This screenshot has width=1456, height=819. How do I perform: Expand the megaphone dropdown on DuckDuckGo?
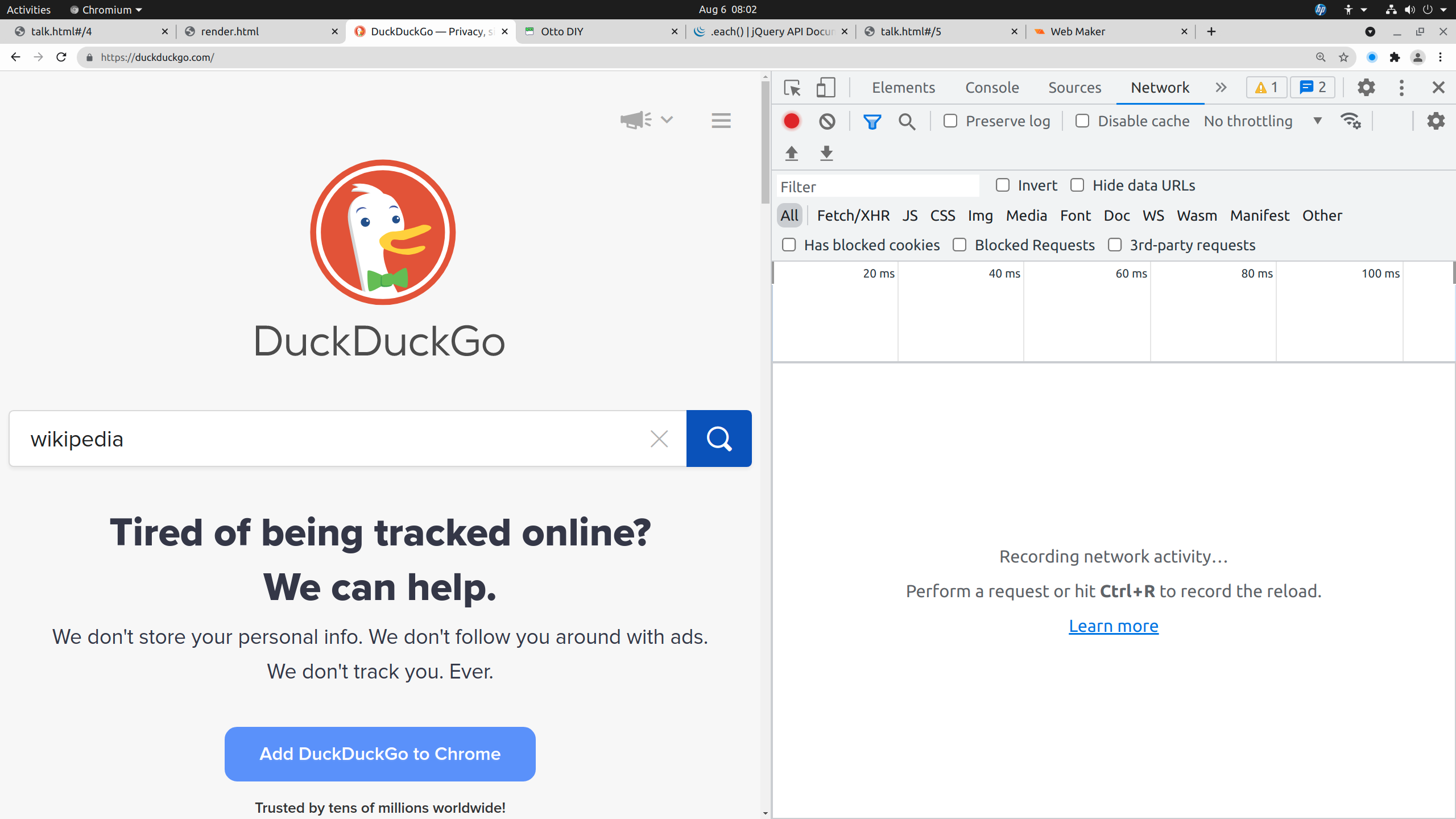667,119
